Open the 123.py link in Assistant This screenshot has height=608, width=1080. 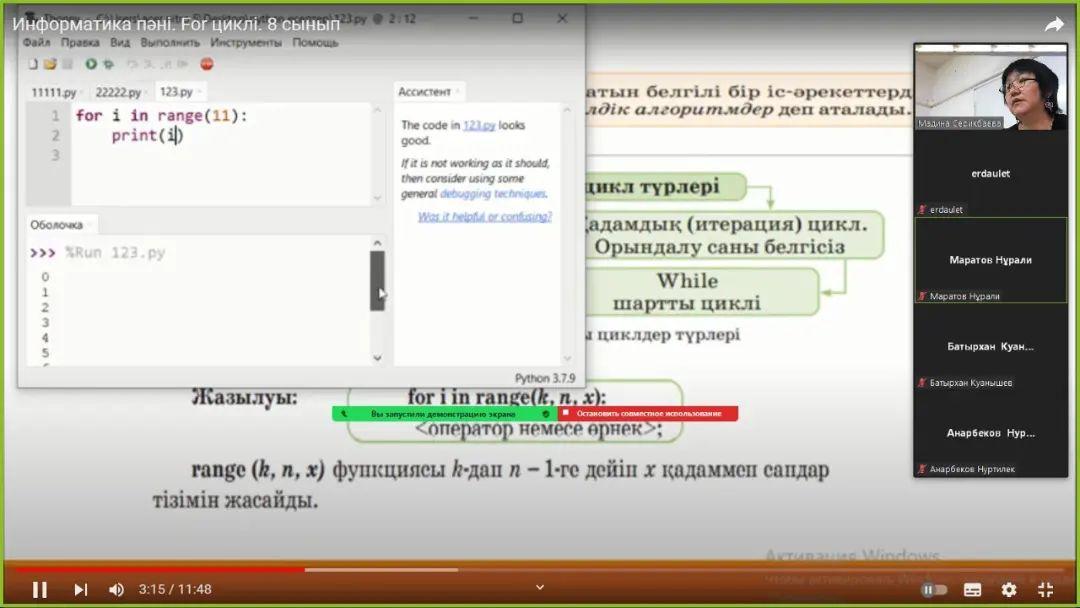click(x=479, y=125)
